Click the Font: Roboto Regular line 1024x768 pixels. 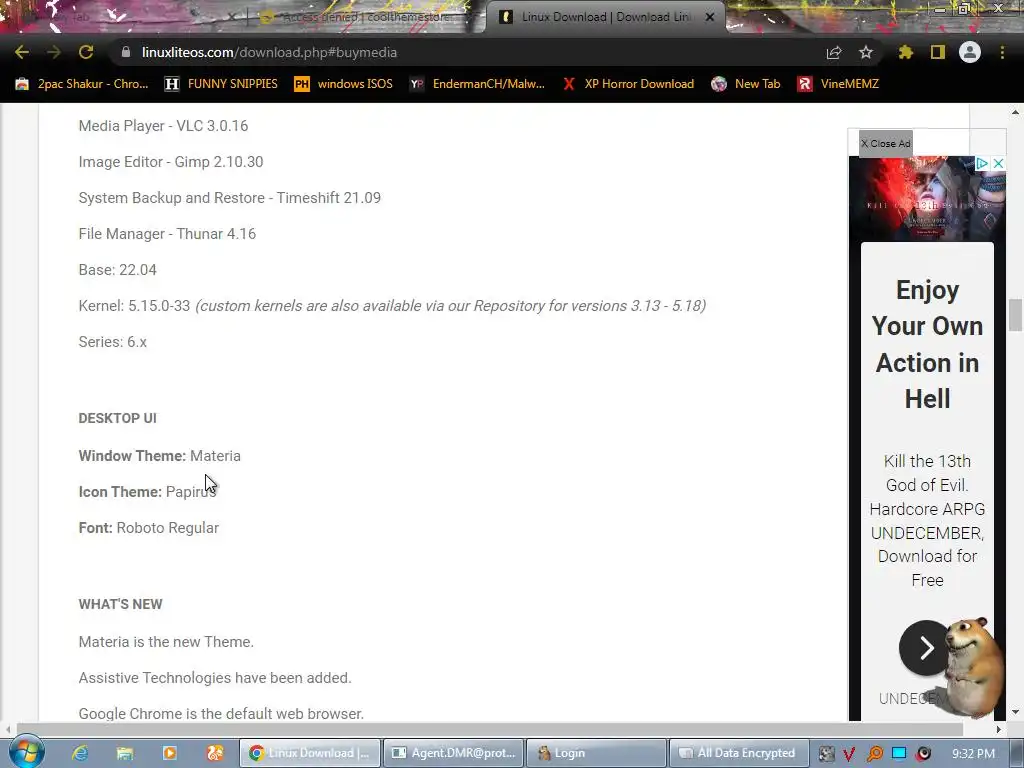(x=149, y=528)
